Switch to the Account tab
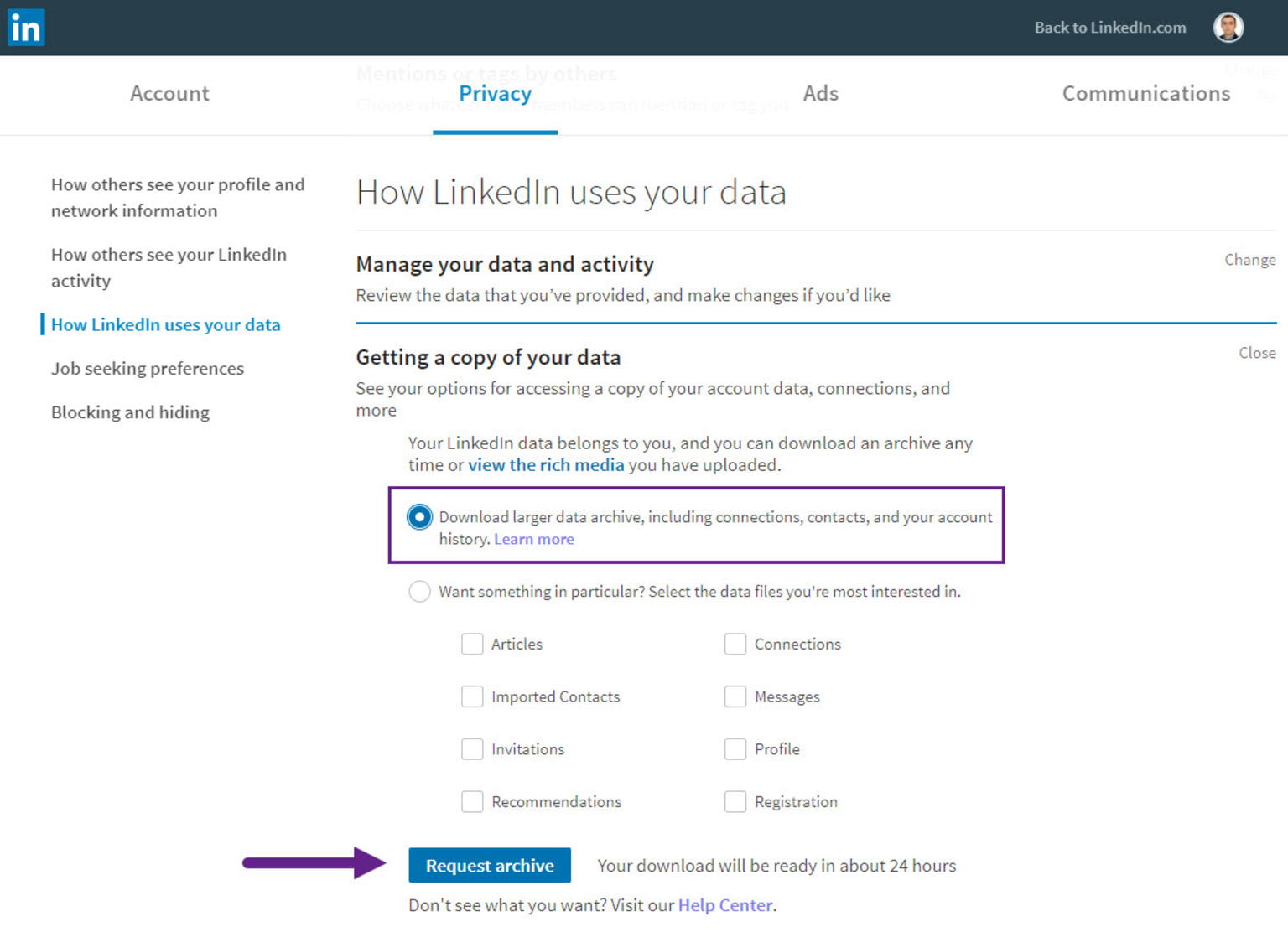Screen dimensions: 1288x932 point(169,93)
